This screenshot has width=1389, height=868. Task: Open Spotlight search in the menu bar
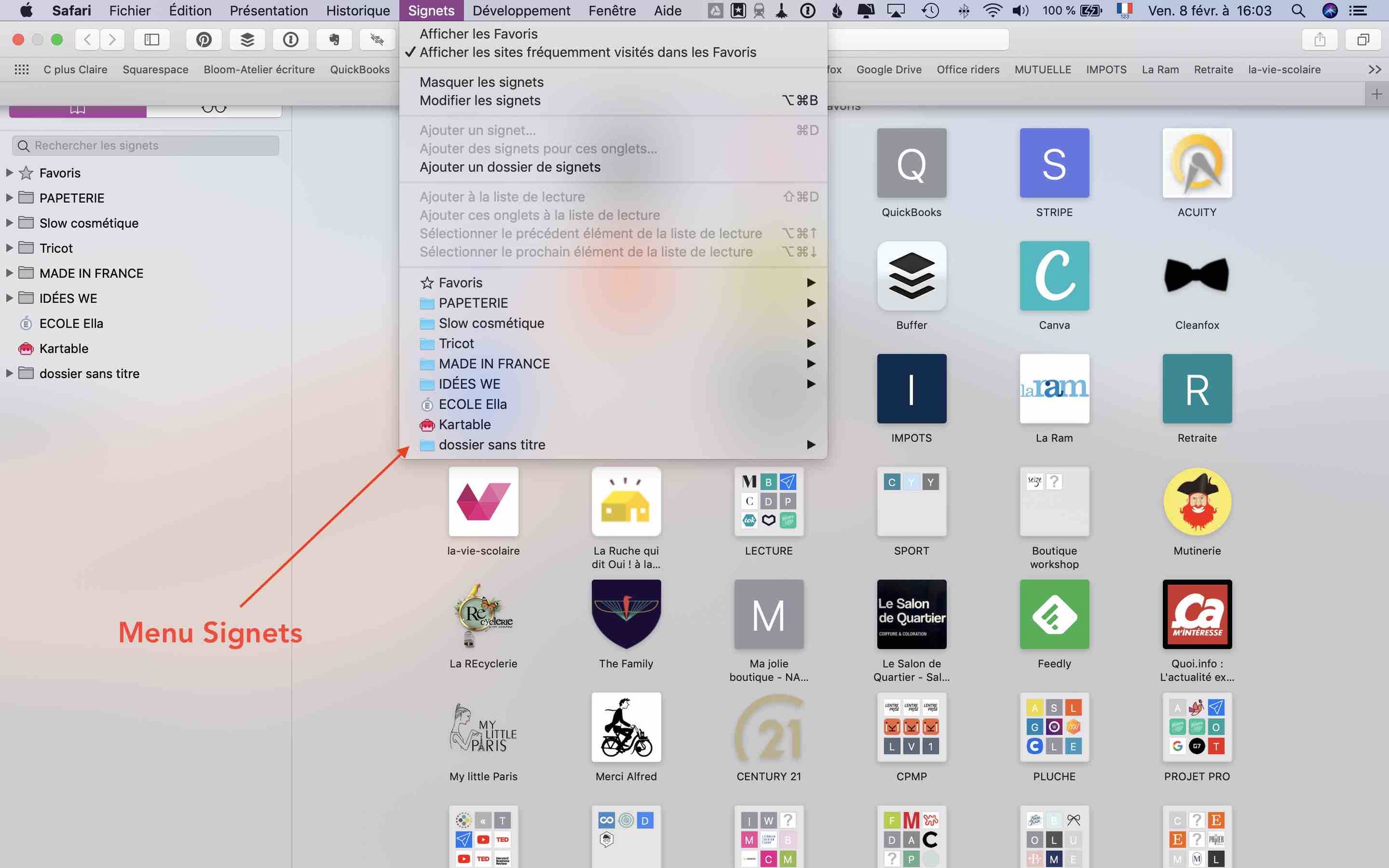click(1298, 11)
